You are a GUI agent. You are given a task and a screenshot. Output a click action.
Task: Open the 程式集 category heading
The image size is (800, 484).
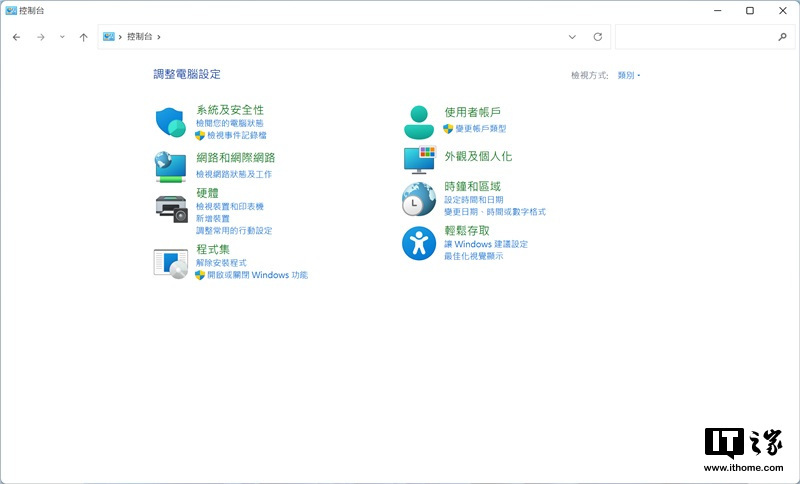[213, 249]
